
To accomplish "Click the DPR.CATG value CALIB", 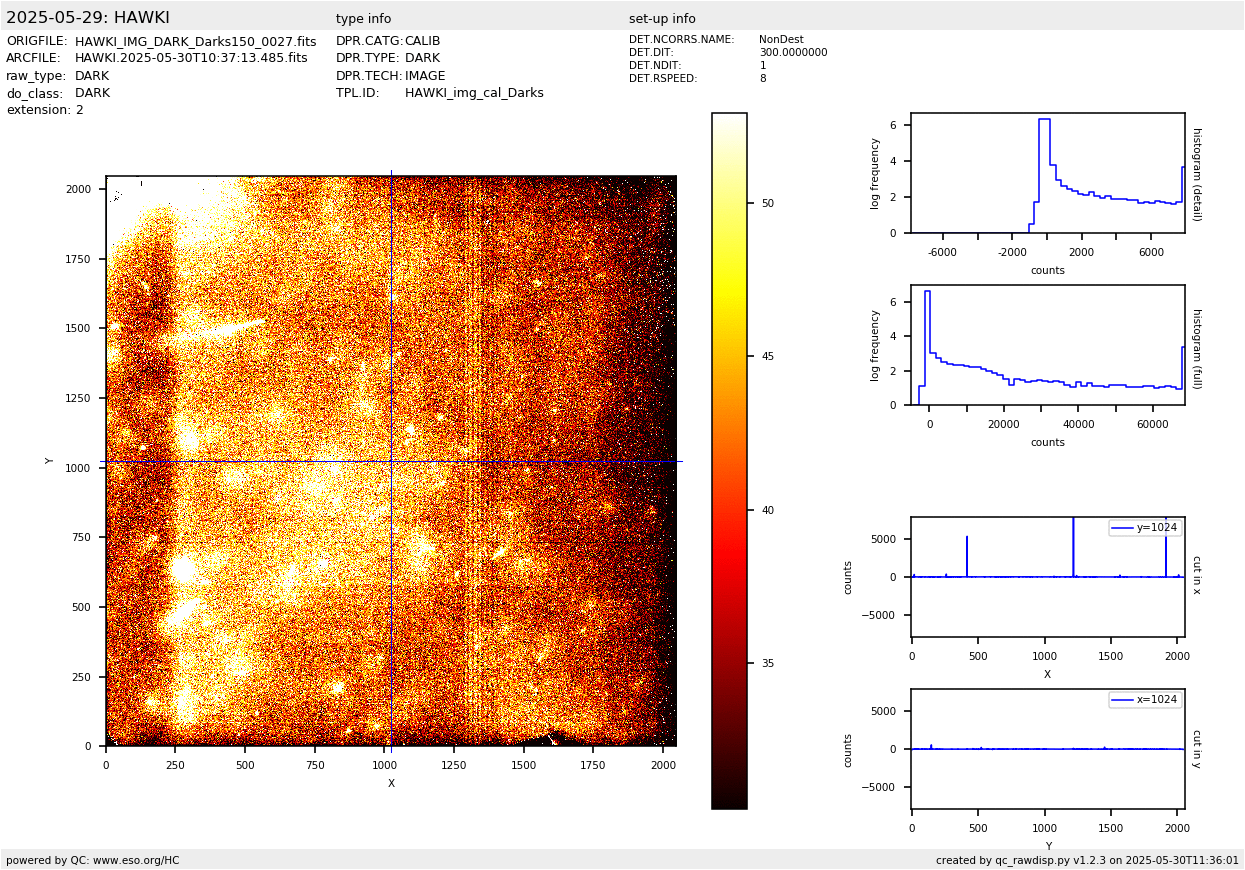I will 422,42.
